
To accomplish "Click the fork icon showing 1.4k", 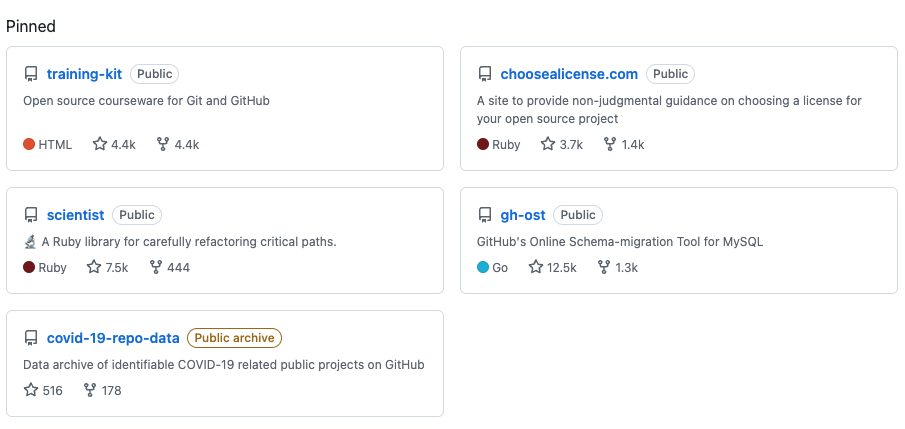I will [x=609, y=144].
